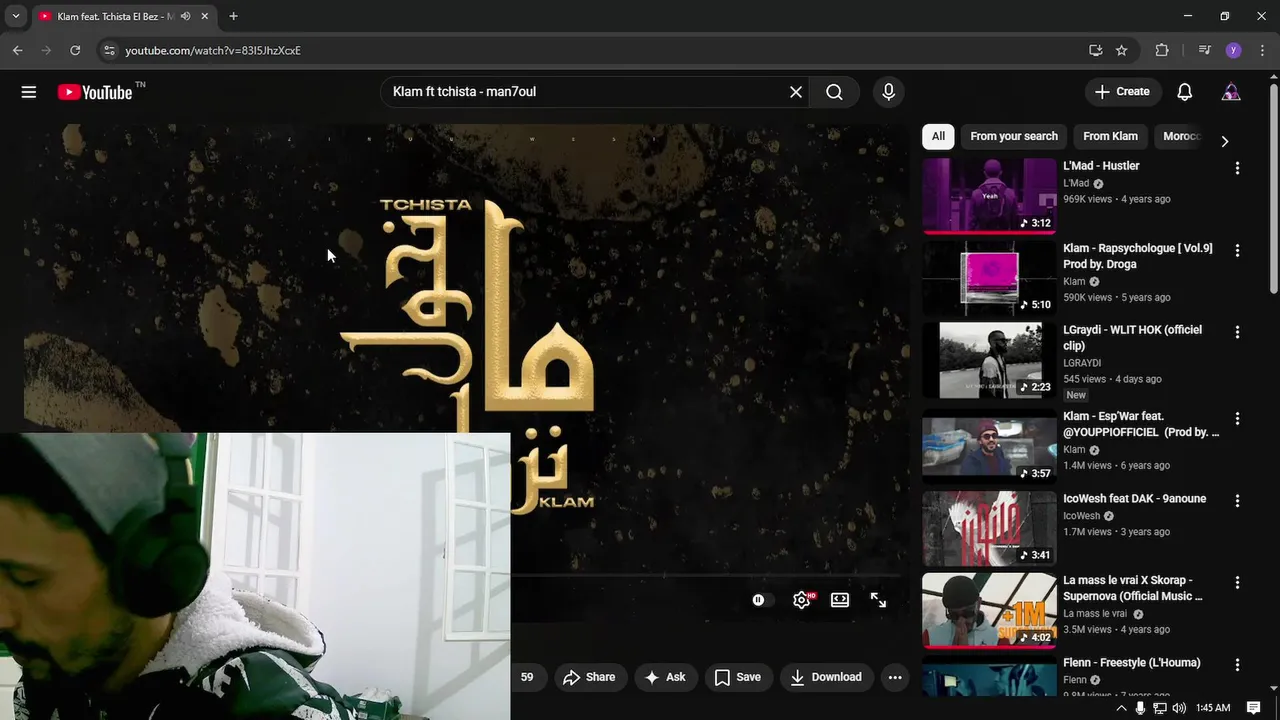Play the Supernova 1M thumbnail
Screen dimensions: 1280x720
pos(989,610)
